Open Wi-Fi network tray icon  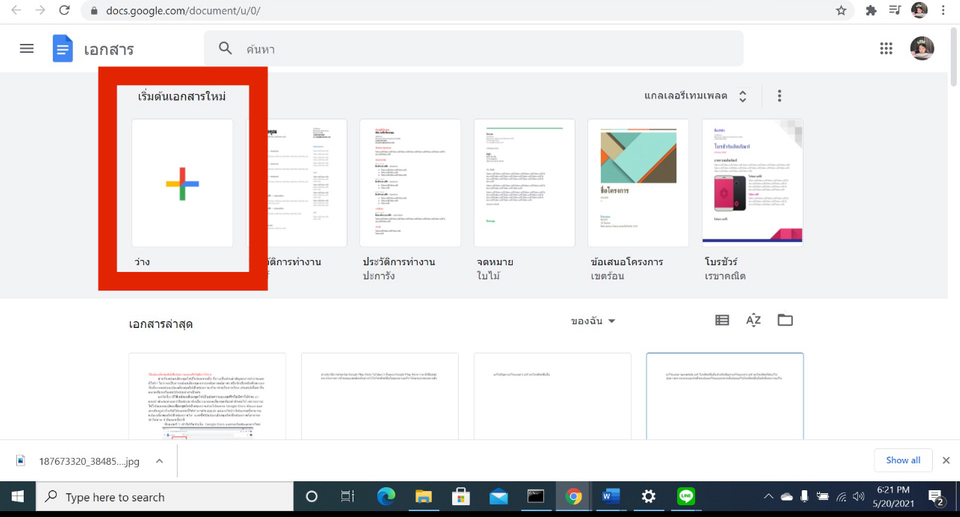[841, 497]
